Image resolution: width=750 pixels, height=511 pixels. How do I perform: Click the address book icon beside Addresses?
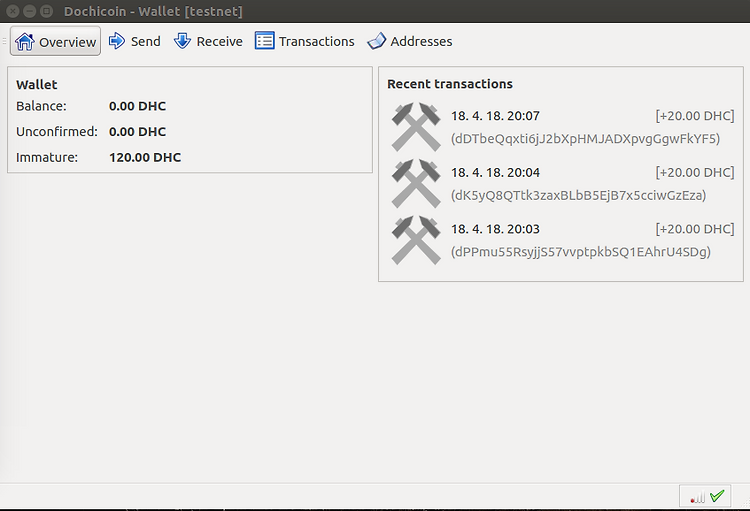click(x=376, y=41)
